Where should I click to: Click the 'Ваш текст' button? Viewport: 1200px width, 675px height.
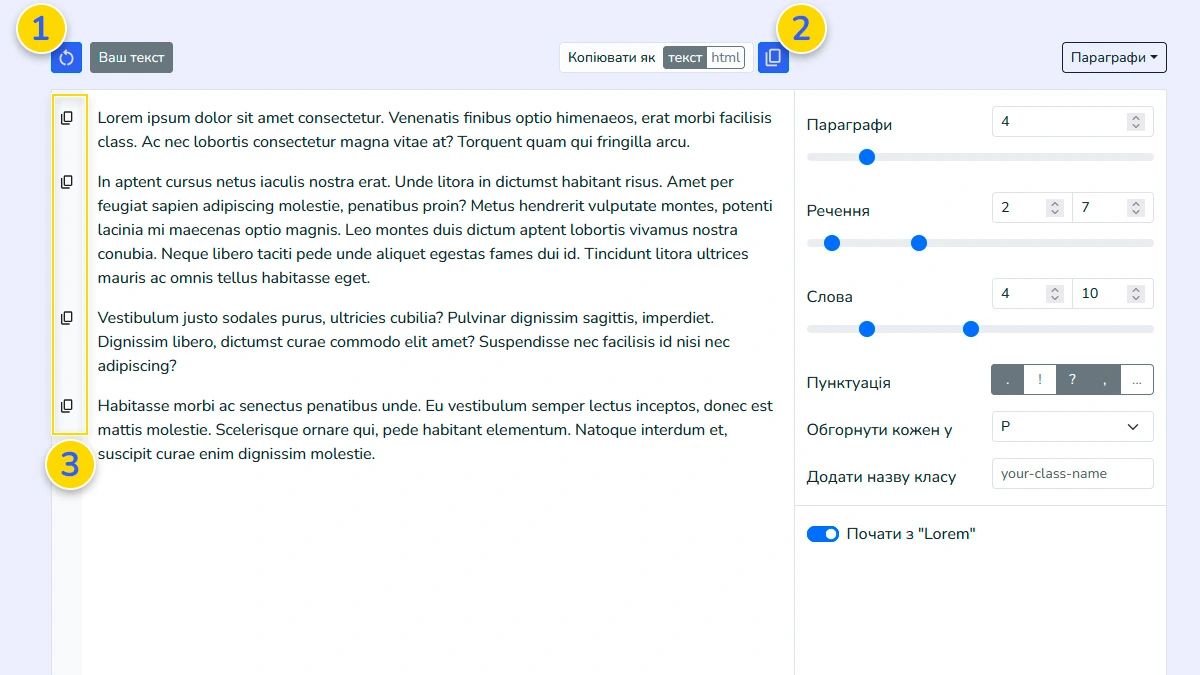point(131,58)
